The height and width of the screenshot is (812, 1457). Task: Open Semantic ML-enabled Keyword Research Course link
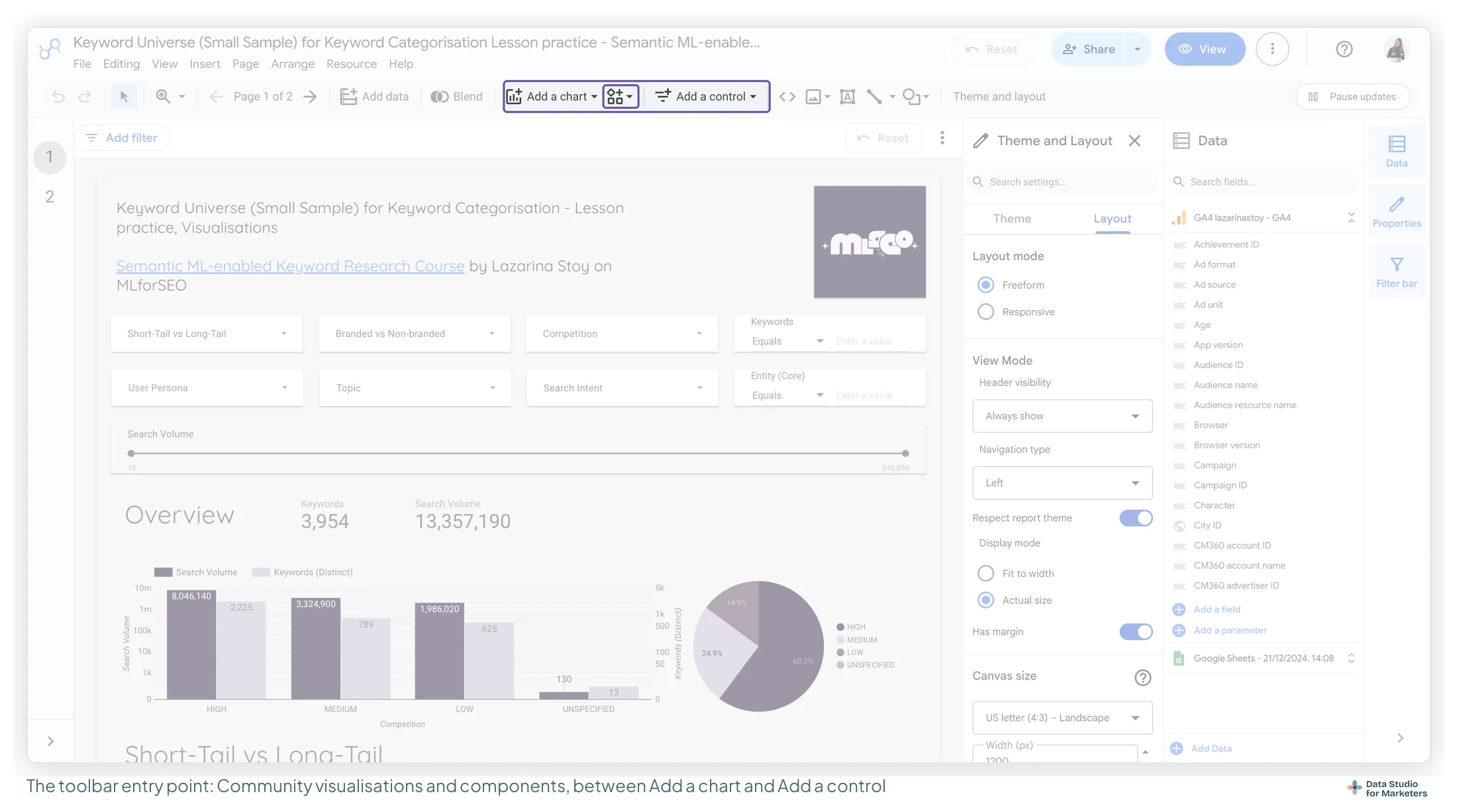[x=290, y=266]
